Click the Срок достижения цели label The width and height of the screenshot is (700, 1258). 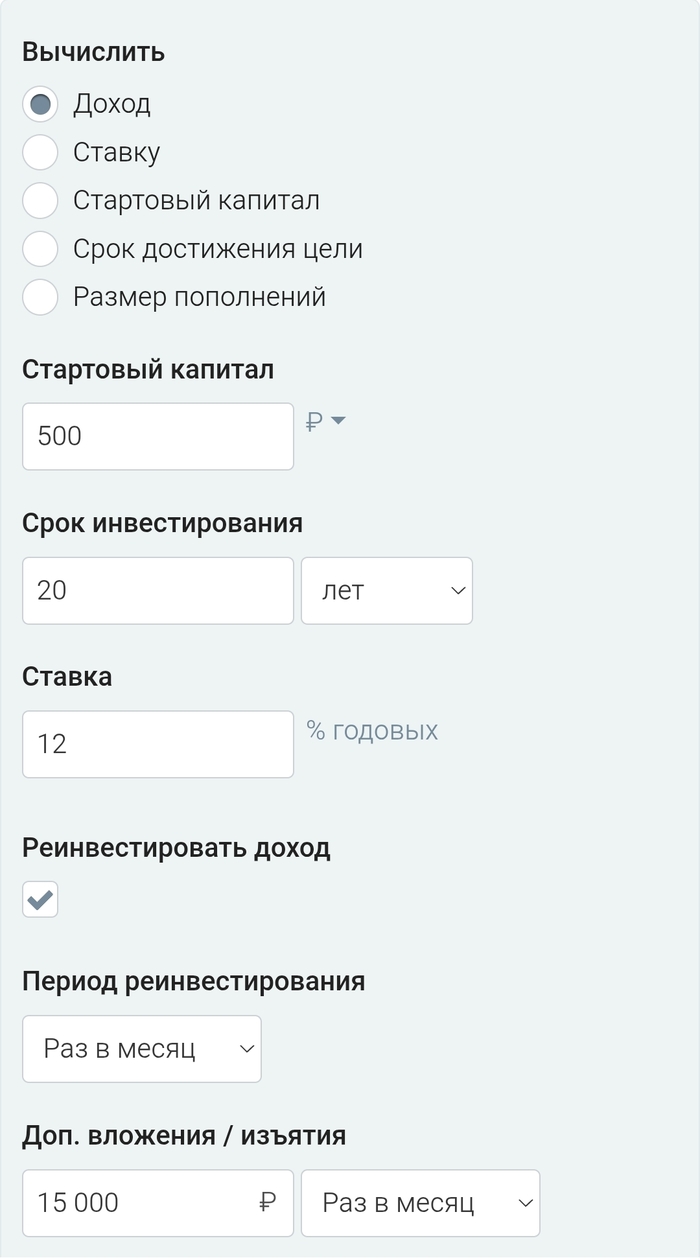tap(217, 249)
